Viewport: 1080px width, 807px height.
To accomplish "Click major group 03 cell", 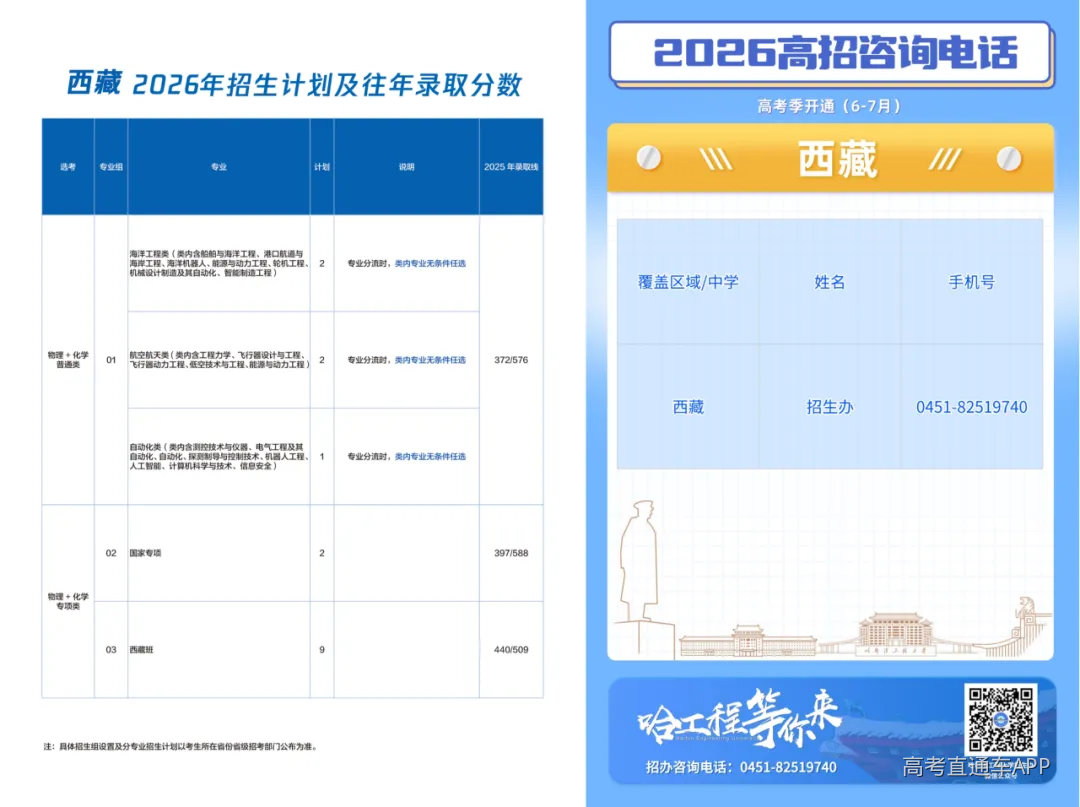I will coord(111,649).
